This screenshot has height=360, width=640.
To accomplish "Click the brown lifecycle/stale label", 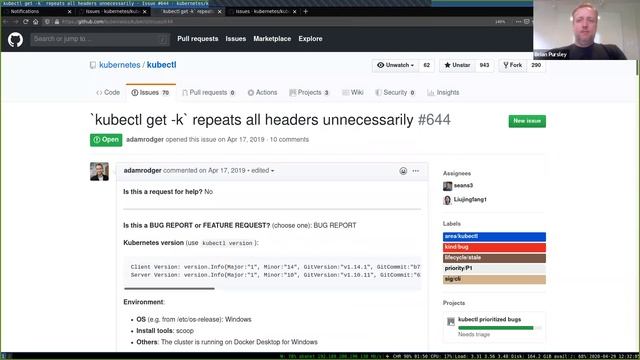I will [494, 258].
